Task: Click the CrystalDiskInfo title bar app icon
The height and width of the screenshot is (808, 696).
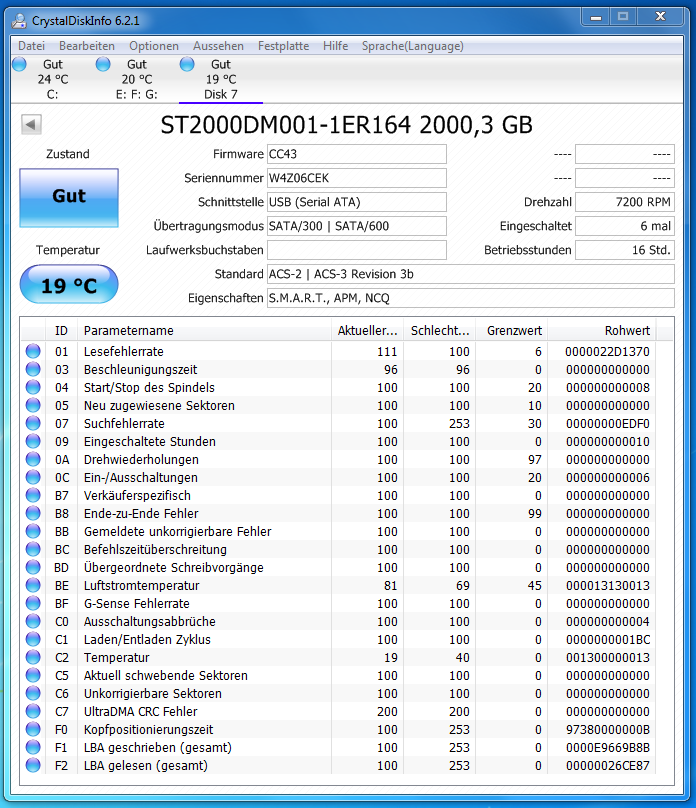Action: [19, 21]
